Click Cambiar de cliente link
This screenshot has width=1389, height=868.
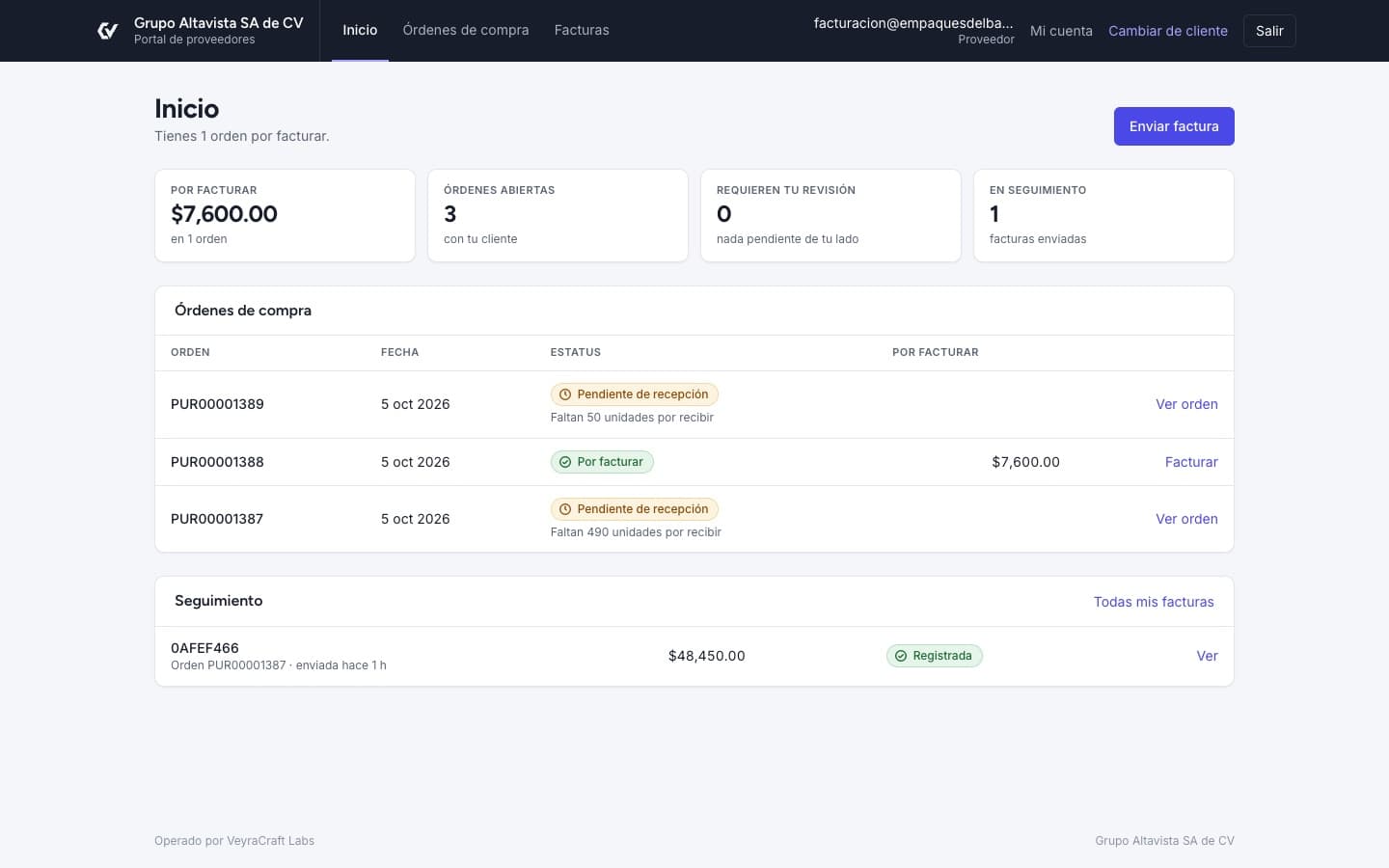[1168, 31]
